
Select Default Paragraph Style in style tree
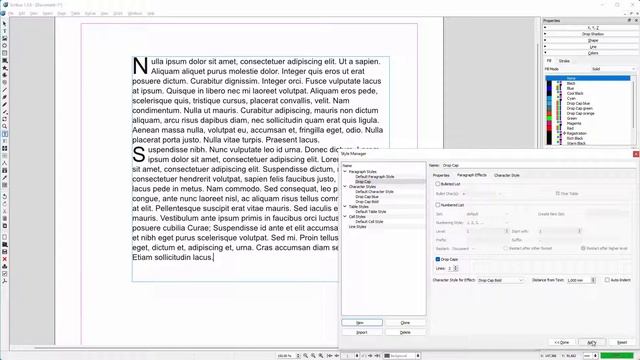point(375,177)
